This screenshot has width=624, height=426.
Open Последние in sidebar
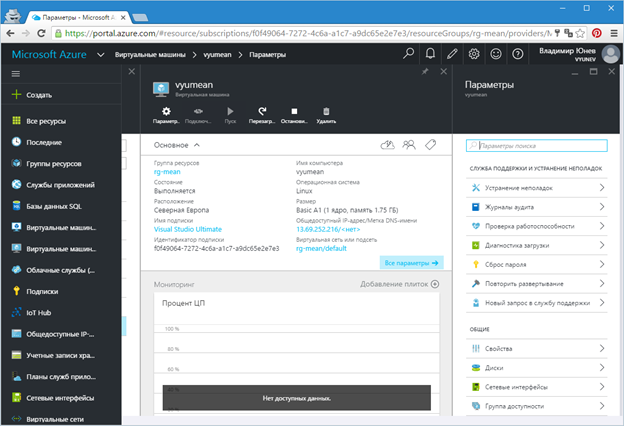pyautogui.click(x=61, y=142)
